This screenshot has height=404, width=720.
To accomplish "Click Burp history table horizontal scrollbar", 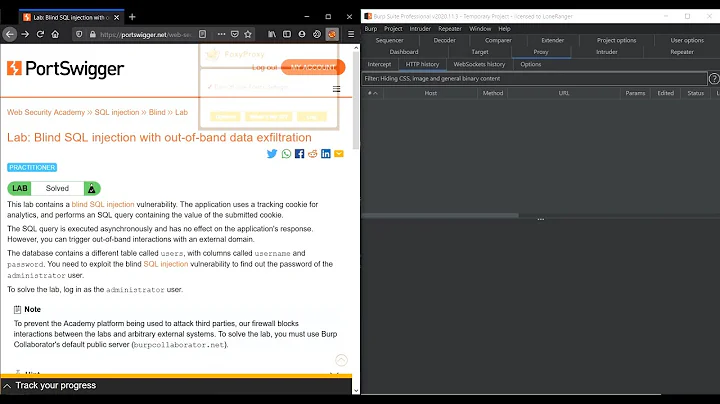I will coord(440,215).
